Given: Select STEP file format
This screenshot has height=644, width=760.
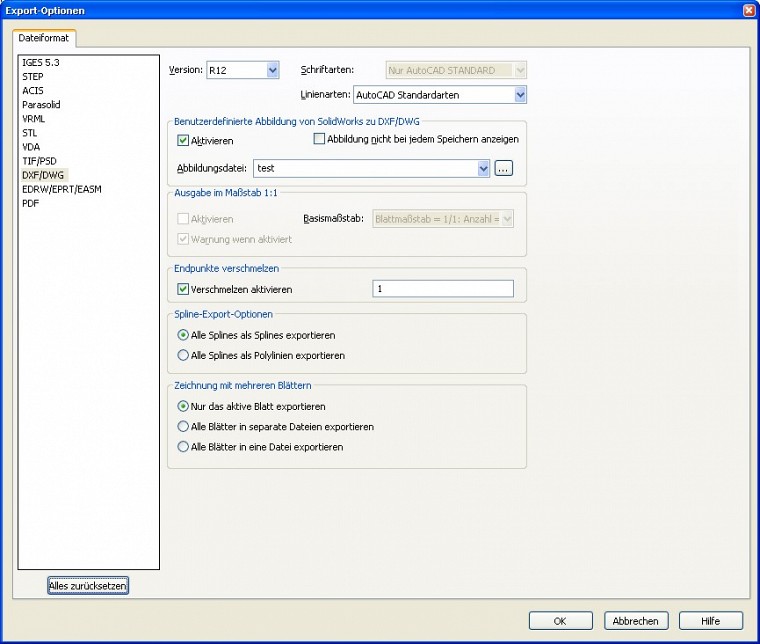Looking at the screenshot, I should click(33, 77).
